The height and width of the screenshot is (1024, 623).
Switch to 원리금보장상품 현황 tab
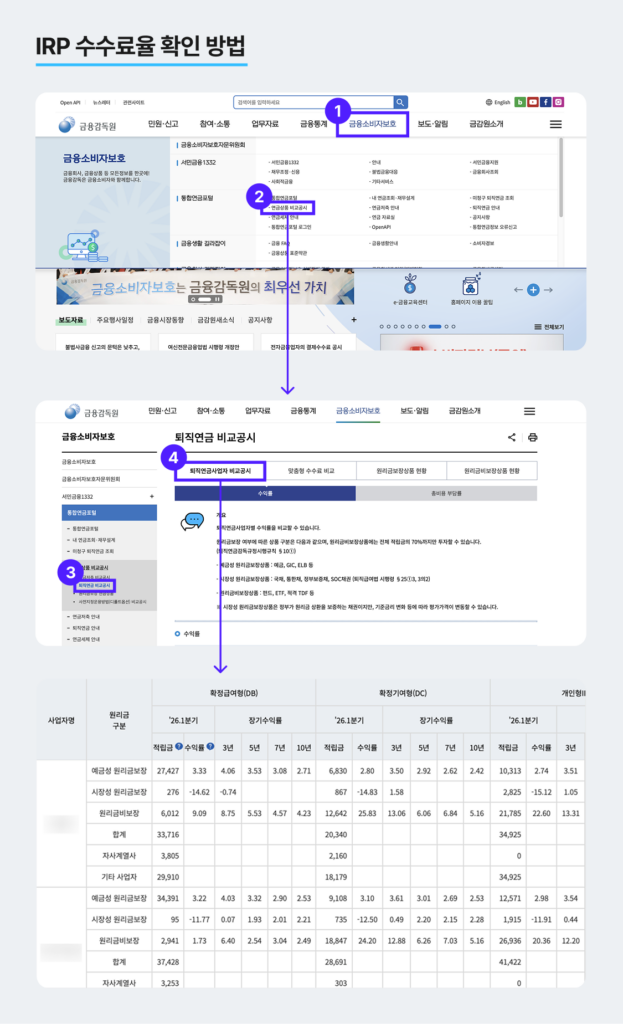(x=402, y=471)
